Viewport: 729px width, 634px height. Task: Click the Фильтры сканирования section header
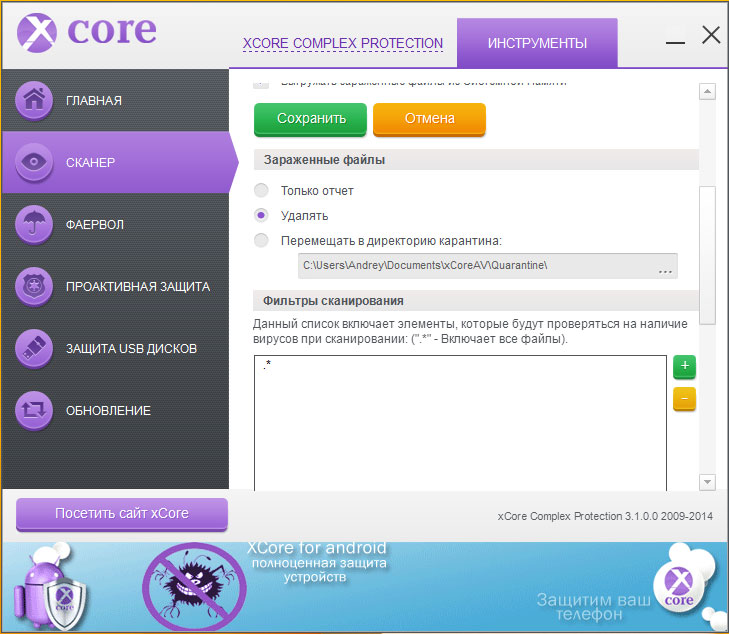[x=476, y=301]
